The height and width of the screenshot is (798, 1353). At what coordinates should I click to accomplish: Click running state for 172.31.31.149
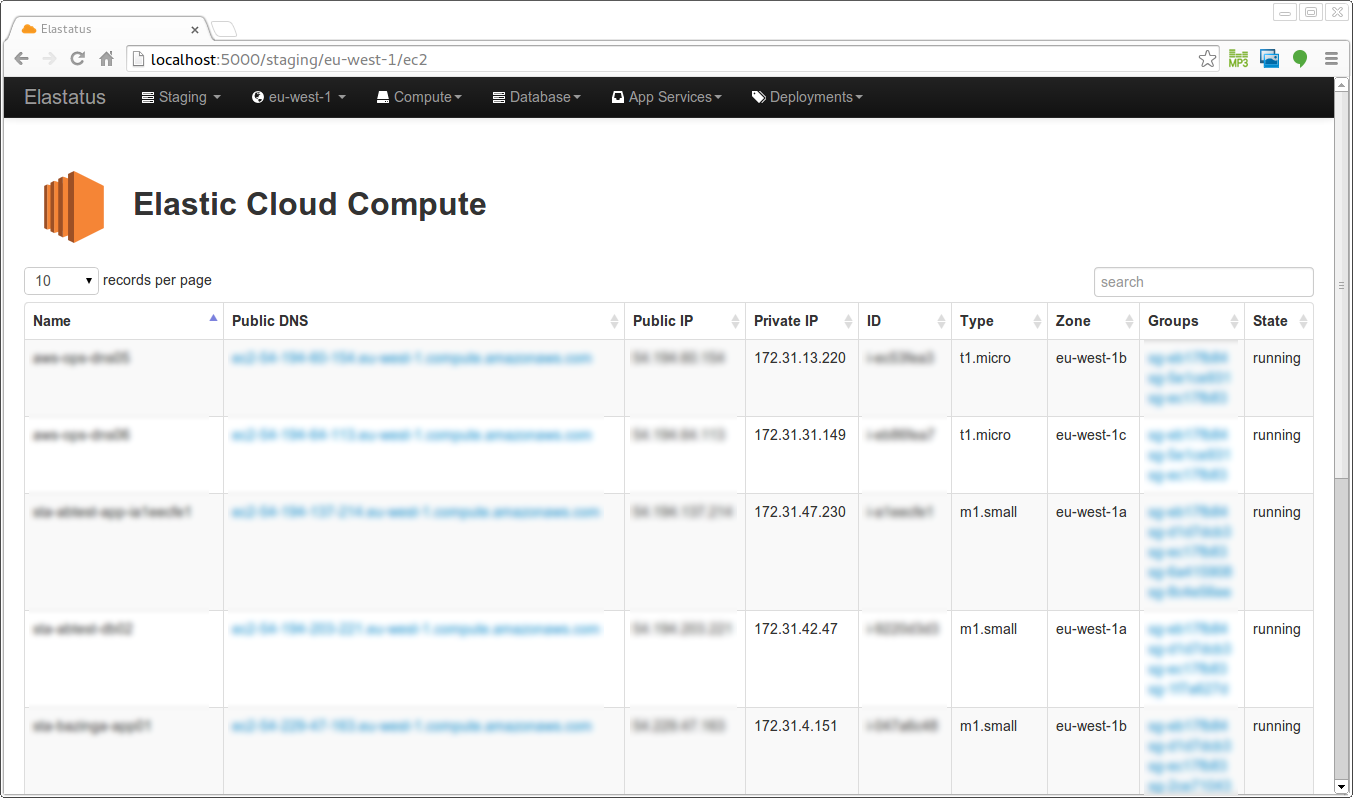click(1277, 435)
